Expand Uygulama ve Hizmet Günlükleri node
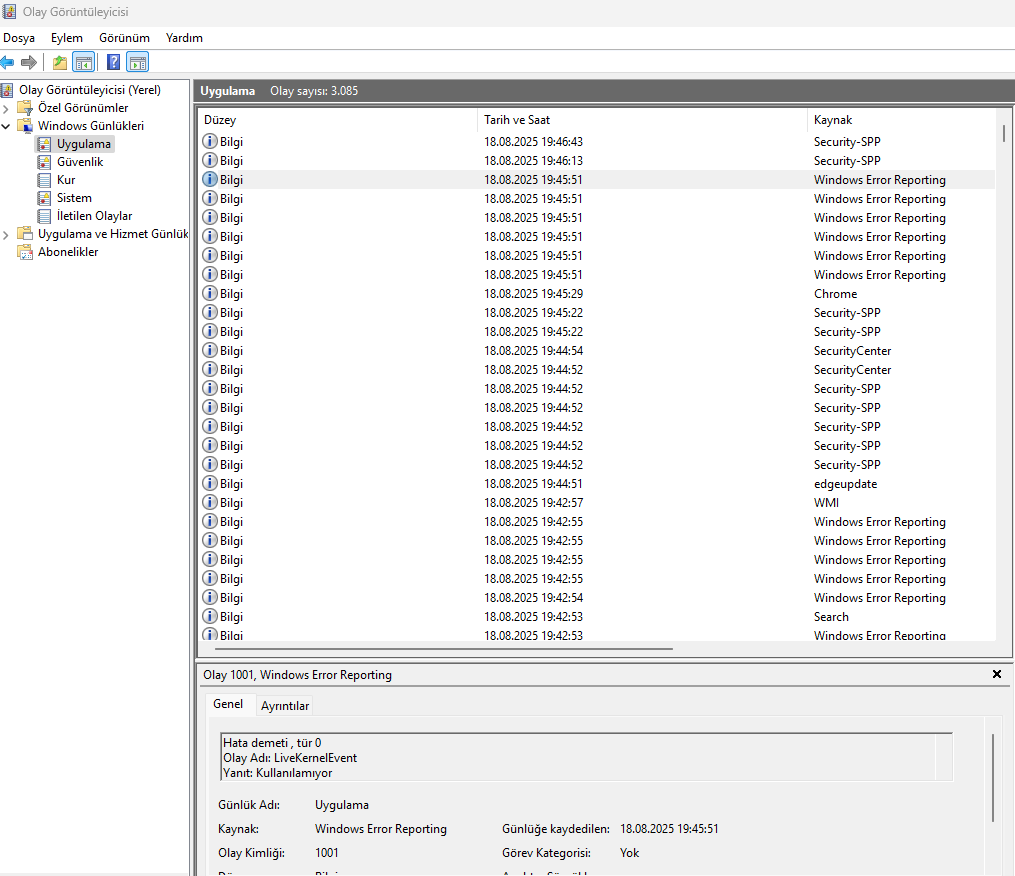Viewport: 1015px width, 876px height. click(x=6, y=234)
